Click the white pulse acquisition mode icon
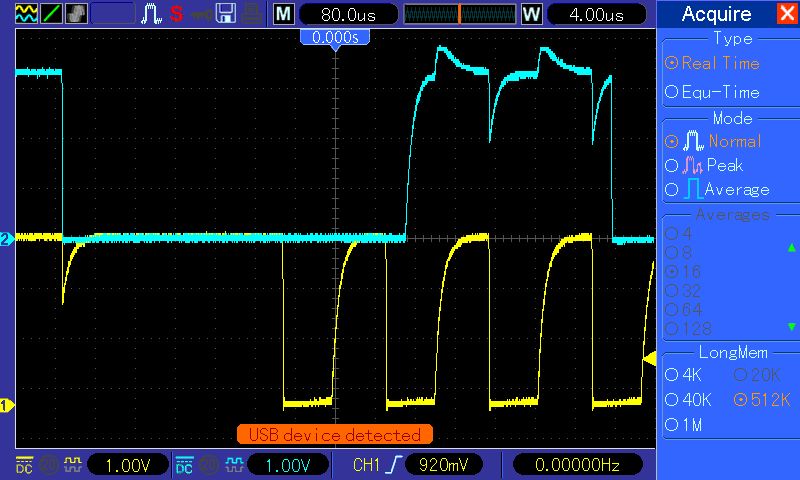The image size is (800, 480). (152, 14)
